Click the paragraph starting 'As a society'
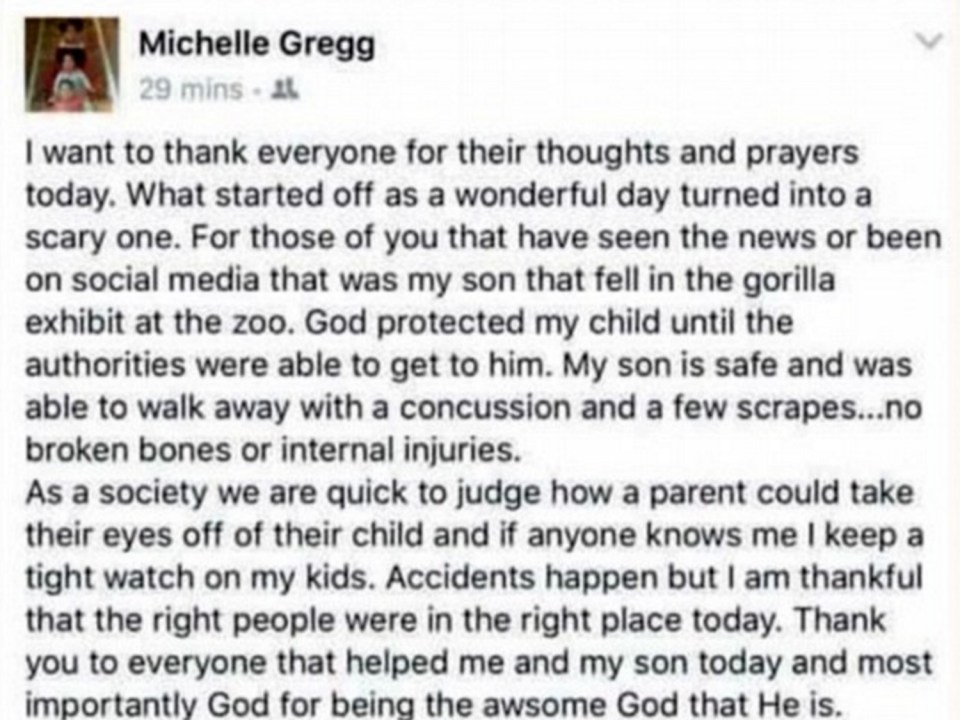 tap(479, 599)
